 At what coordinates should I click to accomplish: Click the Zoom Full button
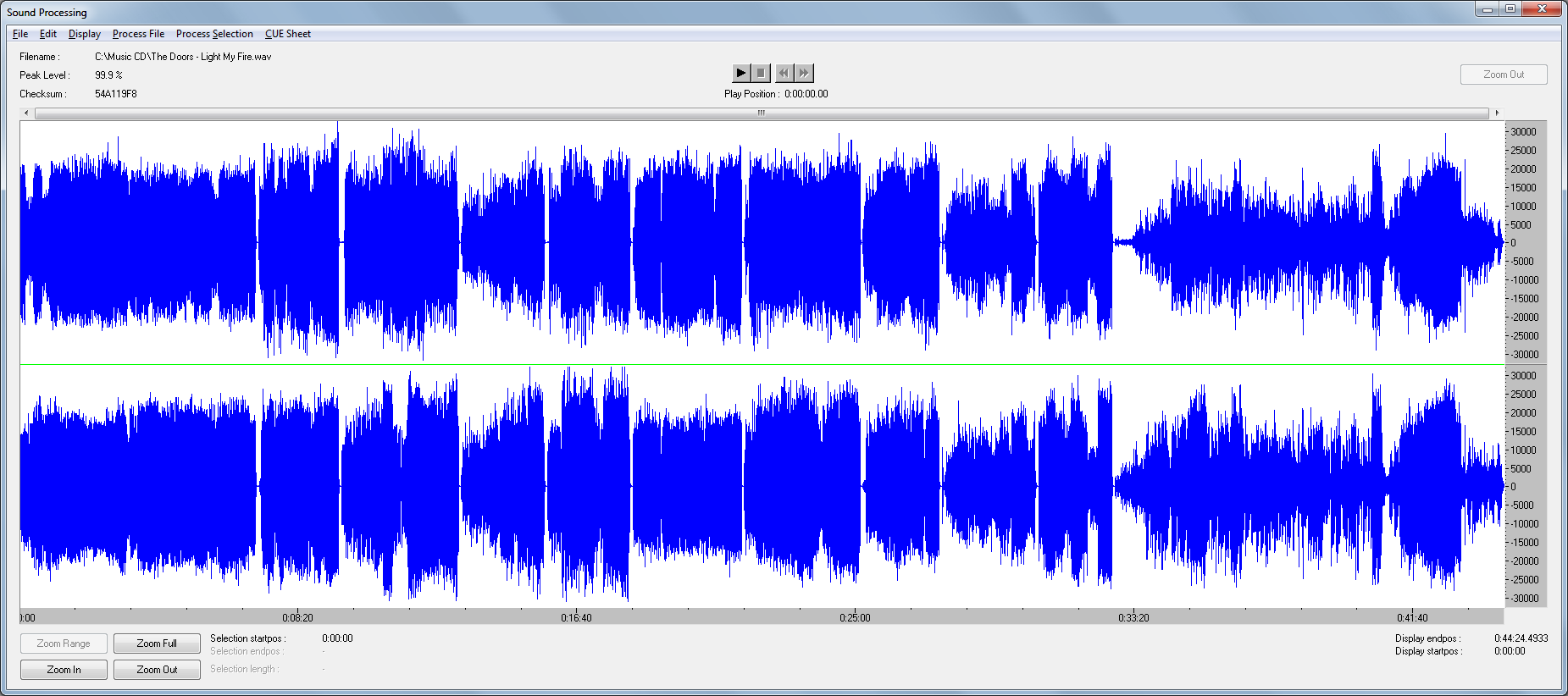(x=157, y=644)
